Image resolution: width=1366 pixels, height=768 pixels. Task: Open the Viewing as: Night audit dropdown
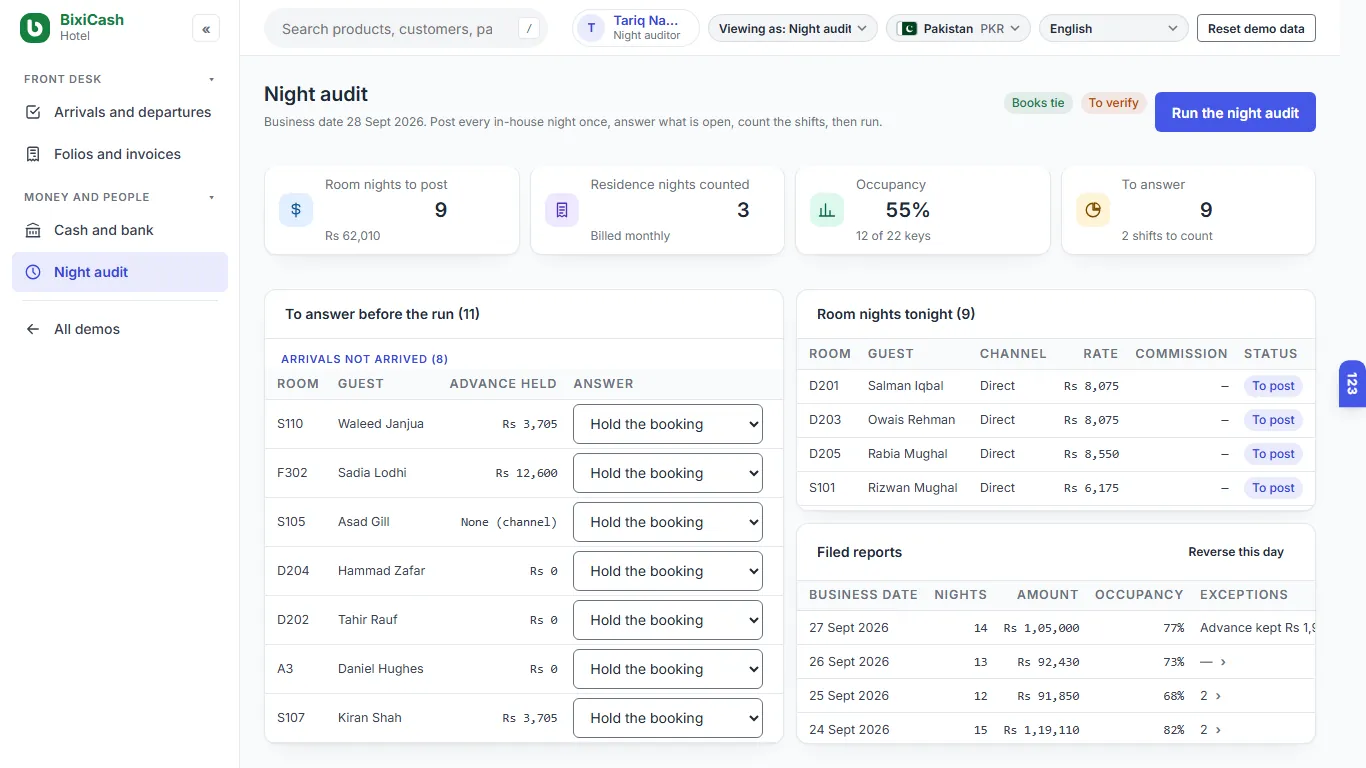pyautogui.click(x=793, y=28)
